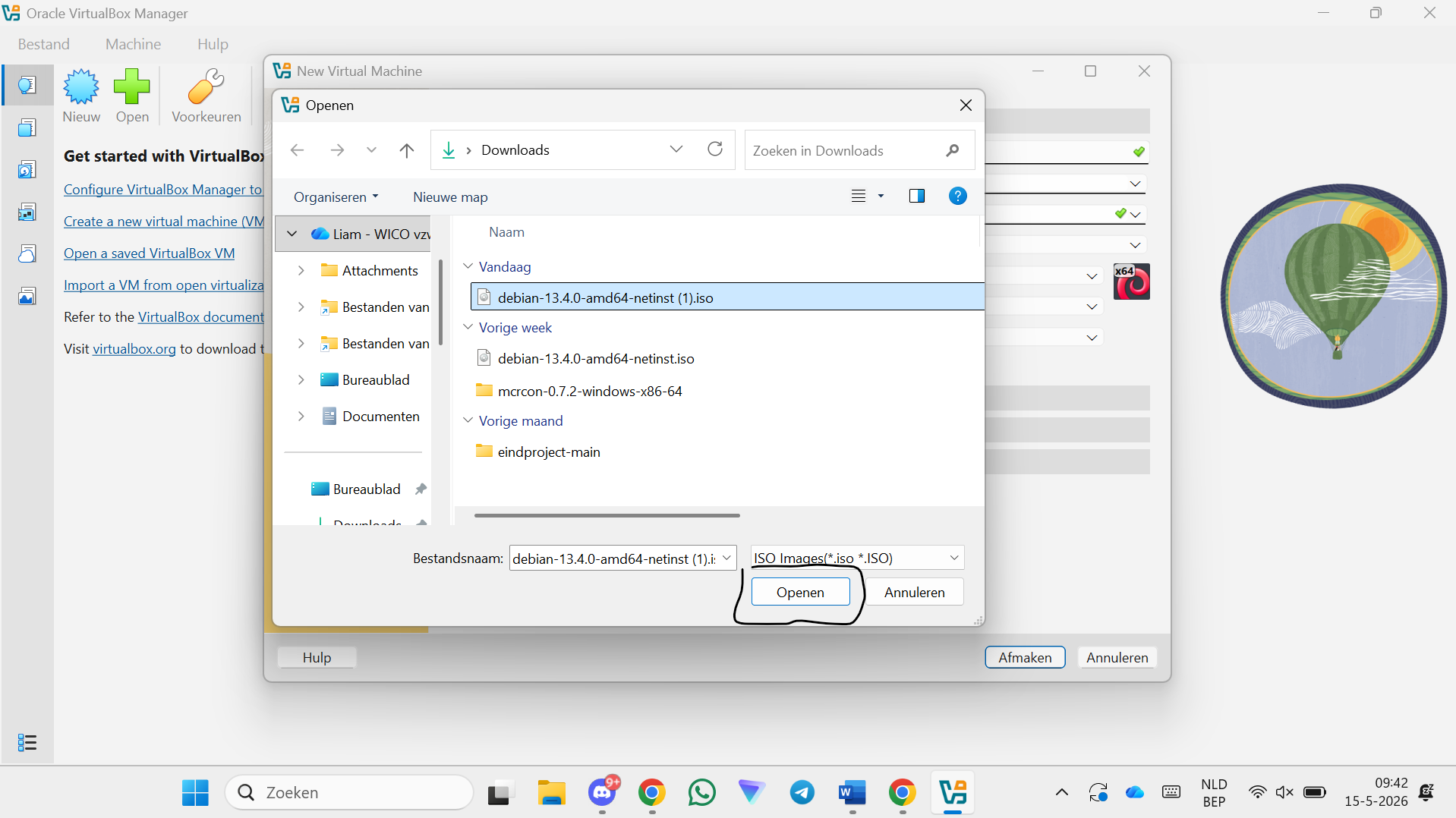Viewport: 1456px width, 818px height.
Task: Click the Hulp button in wizard
Action: pyautogui.click(x=317, y=658)
